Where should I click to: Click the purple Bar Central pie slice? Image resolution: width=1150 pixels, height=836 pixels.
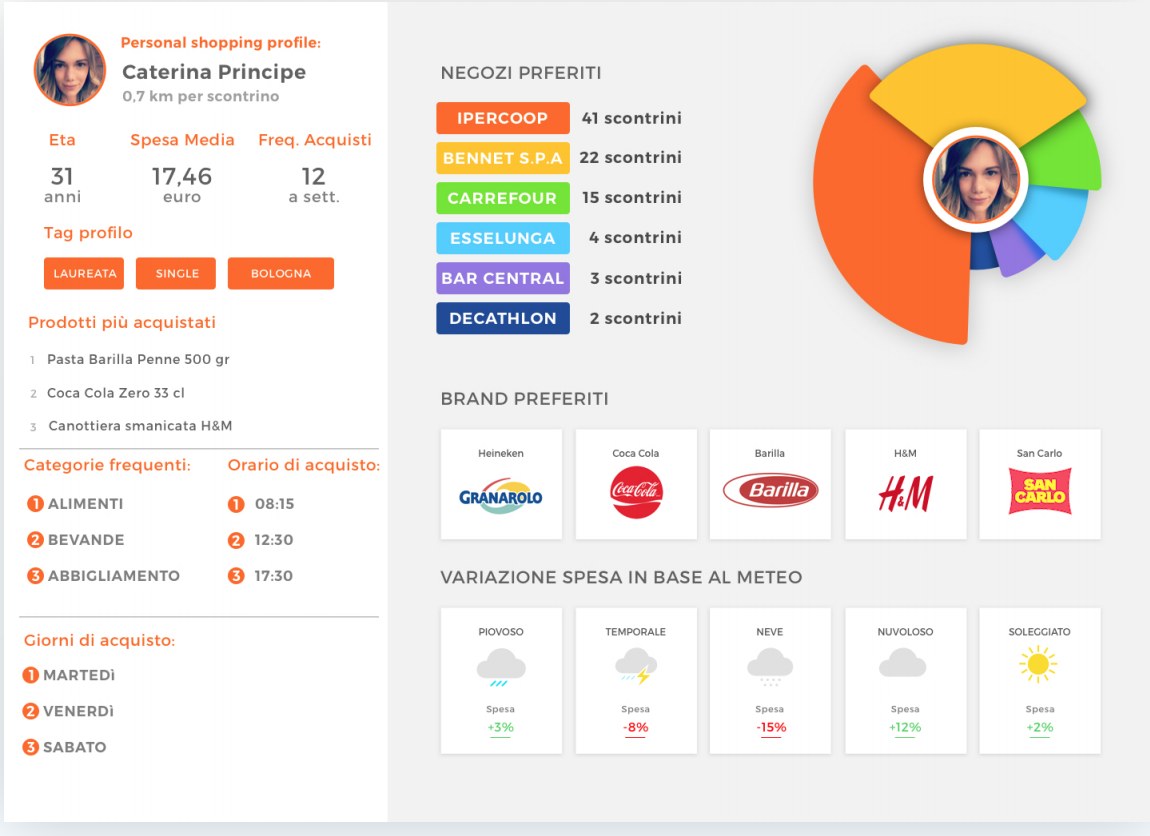(x=1016, y=251)
